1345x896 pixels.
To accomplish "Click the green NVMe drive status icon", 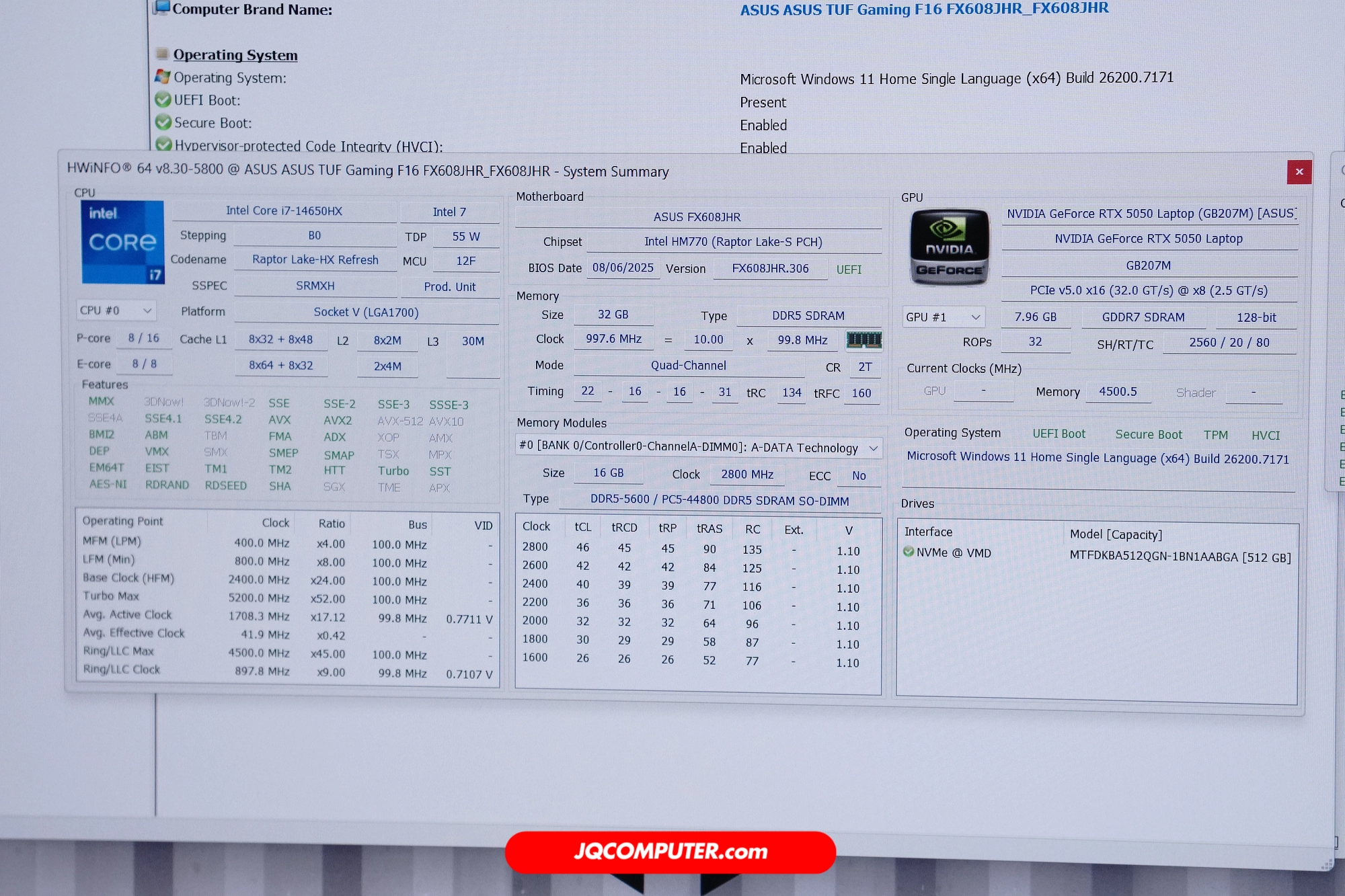I will point(909,552).
